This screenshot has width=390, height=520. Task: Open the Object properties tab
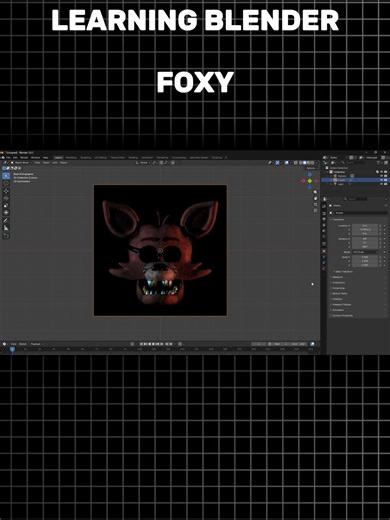324,251
